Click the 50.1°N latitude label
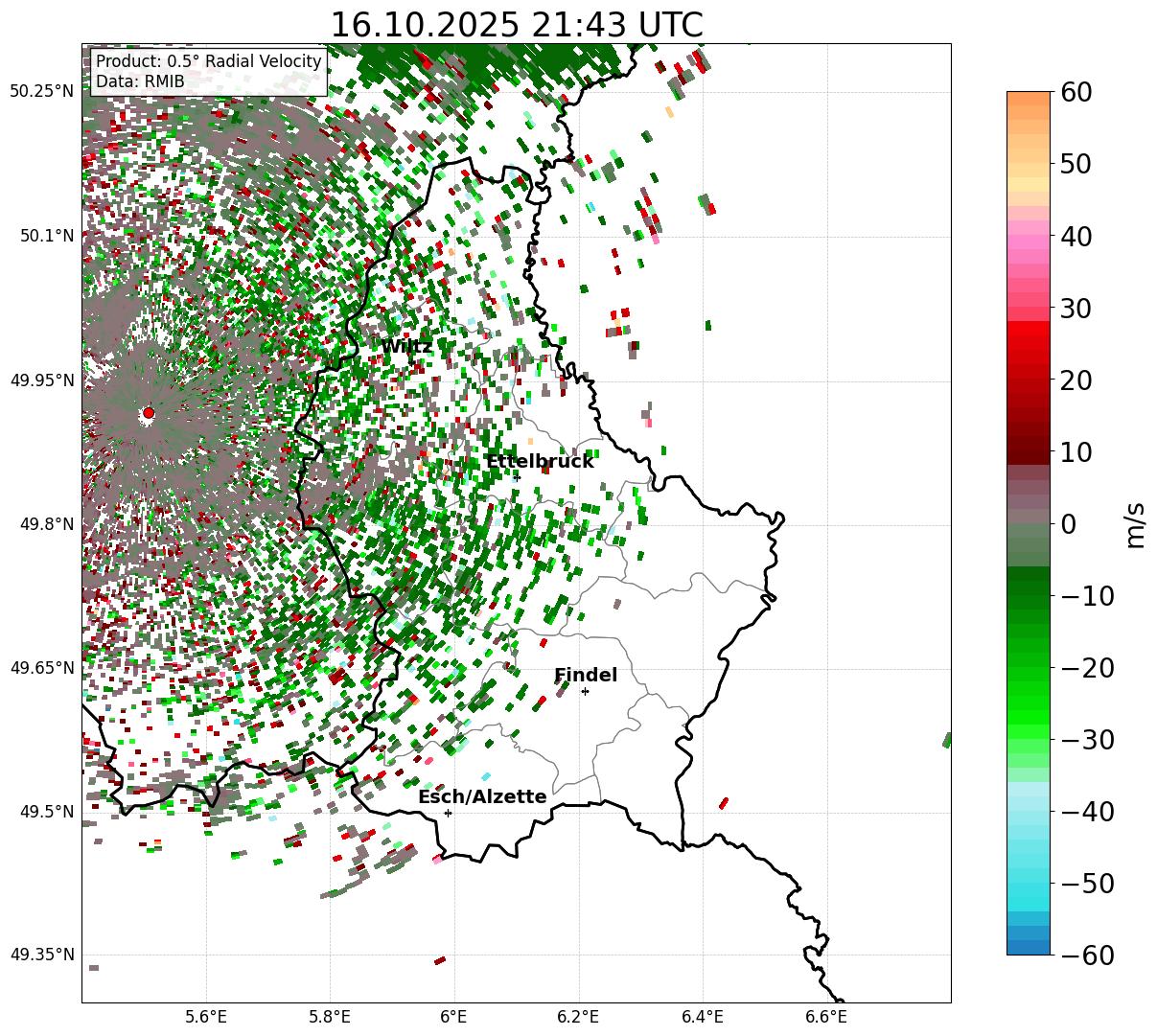This screenshot has width=1157, height=1036. pyautogui.click(x=46, y=236)
